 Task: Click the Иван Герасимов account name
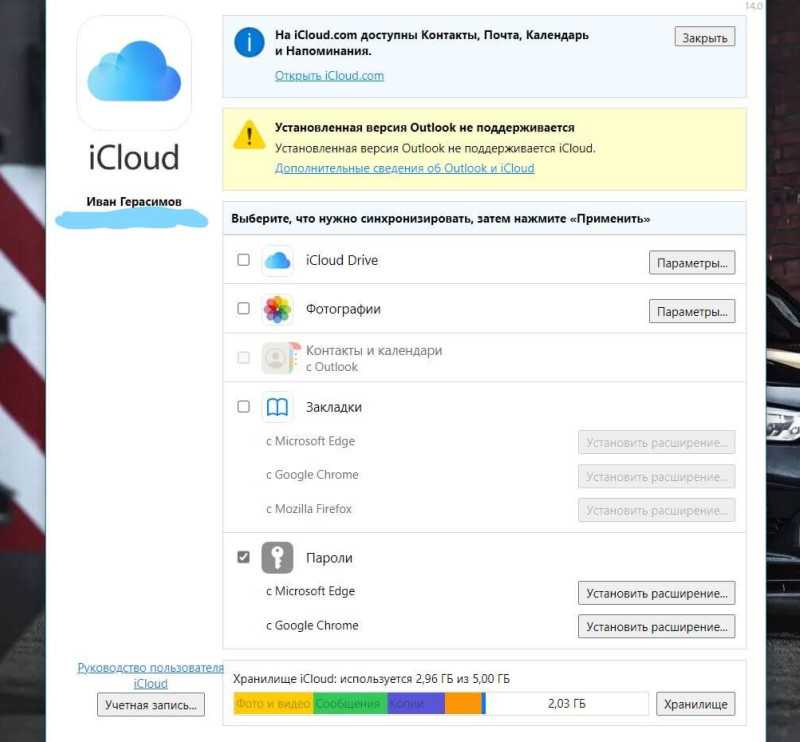[134, 202]
